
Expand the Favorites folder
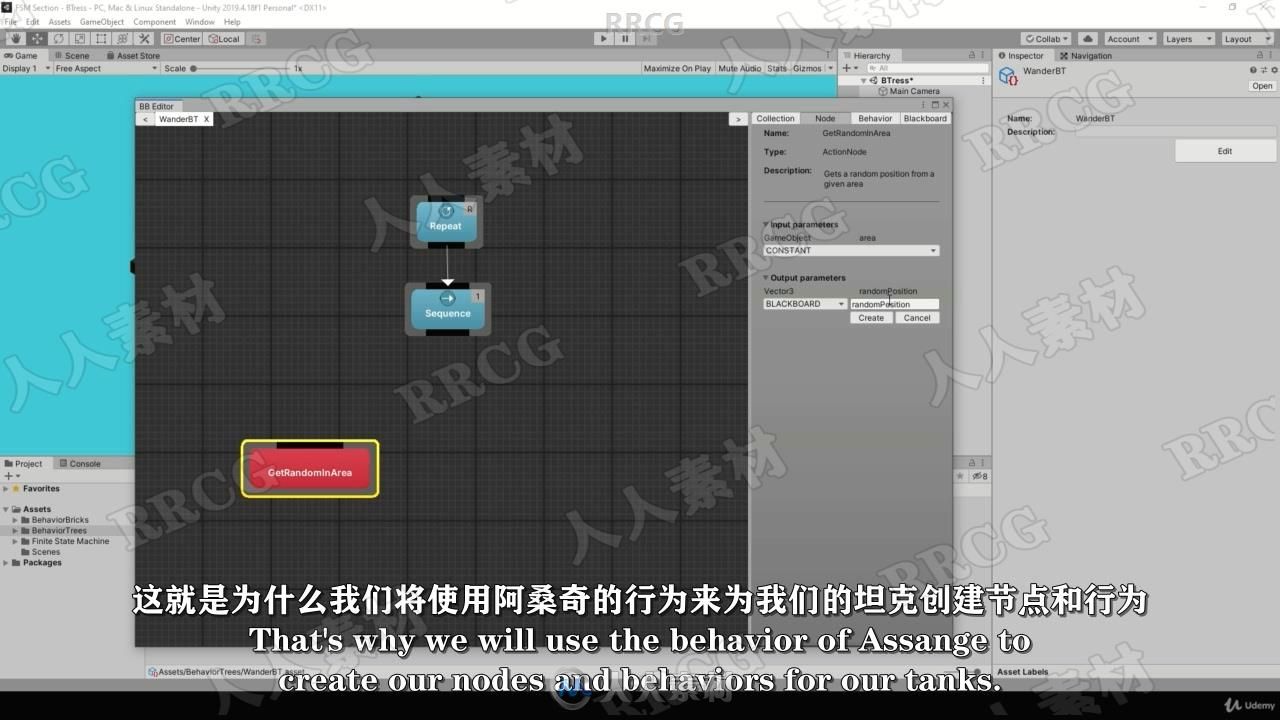click(6, 489)
